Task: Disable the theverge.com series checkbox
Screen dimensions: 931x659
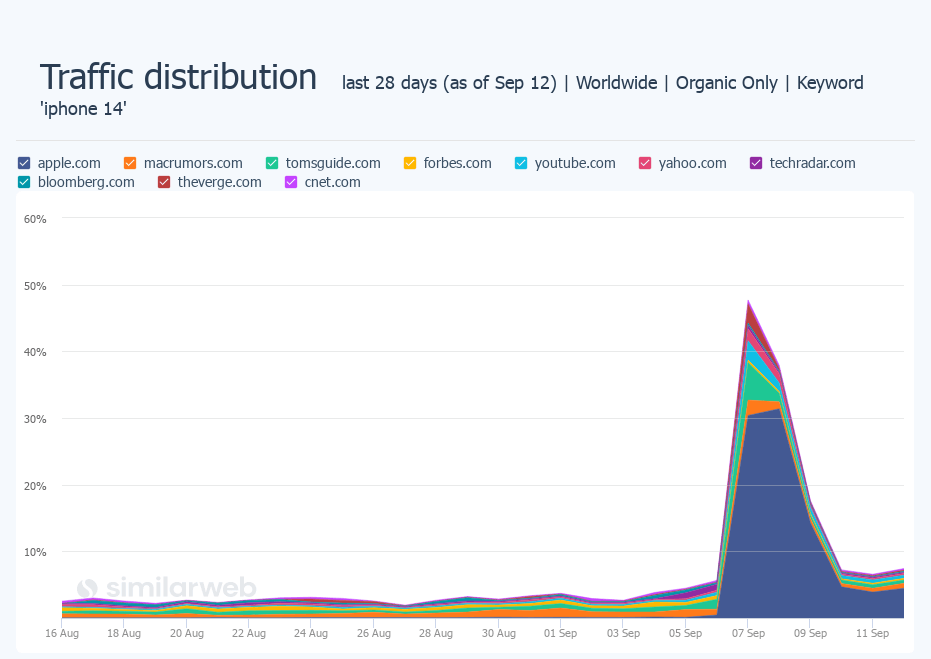Action: tap(164, 182)
